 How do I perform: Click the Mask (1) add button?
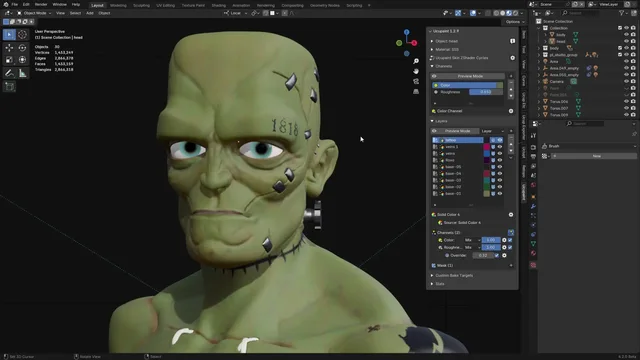[511, 265]
